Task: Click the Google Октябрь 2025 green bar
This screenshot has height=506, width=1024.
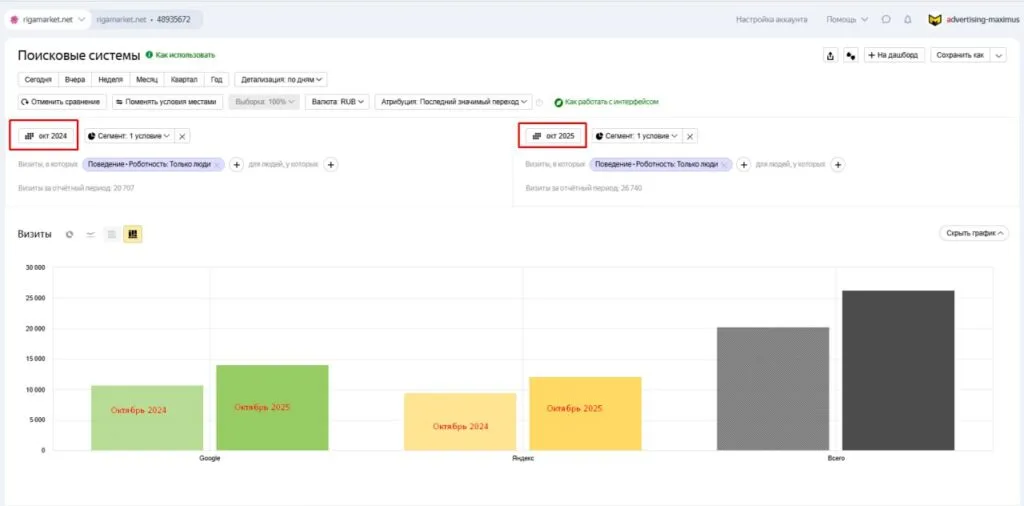Action: (x=272, y=407)
